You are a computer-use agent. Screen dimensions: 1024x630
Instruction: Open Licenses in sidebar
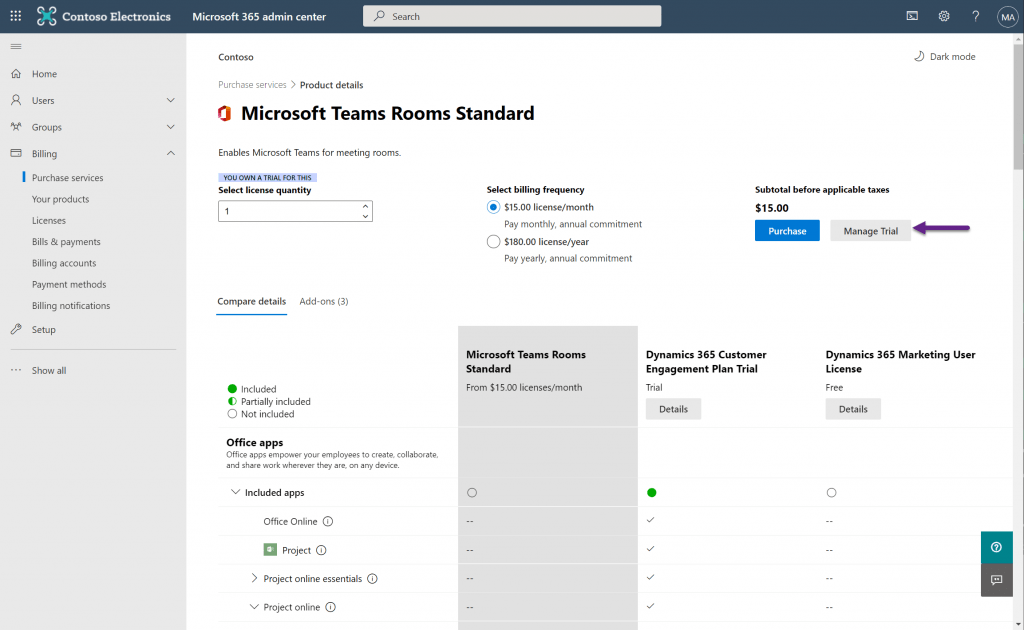tap(49, 221)
